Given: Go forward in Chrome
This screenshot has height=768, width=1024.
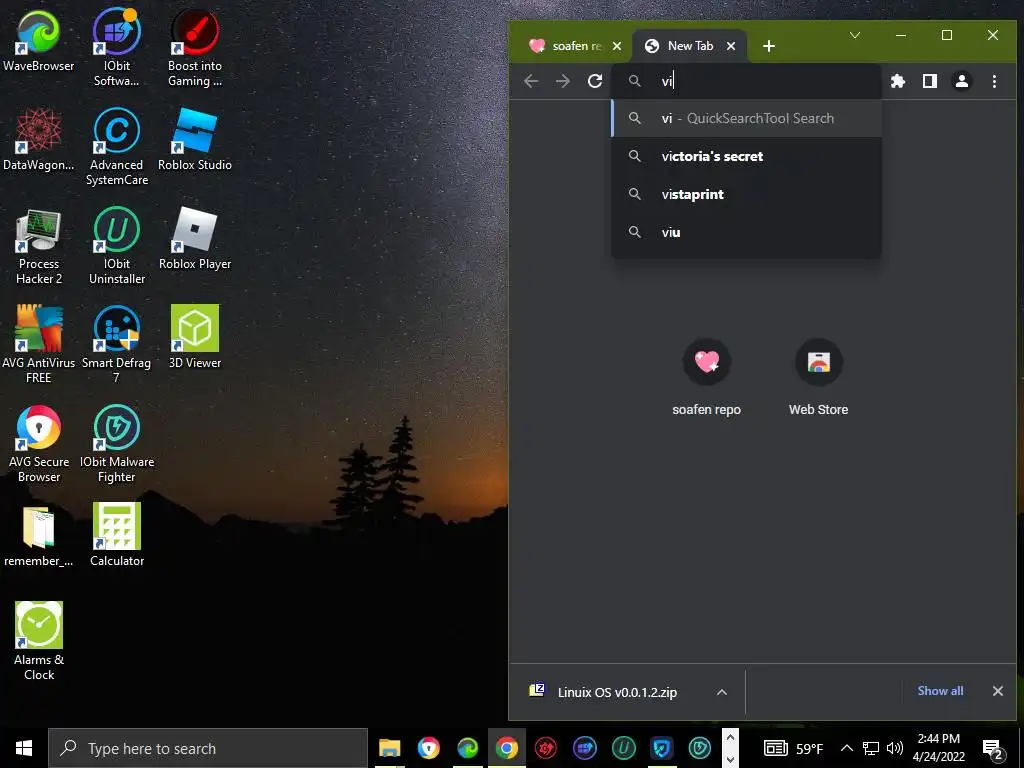Looking at the screenshot, I should click(563, 81).
